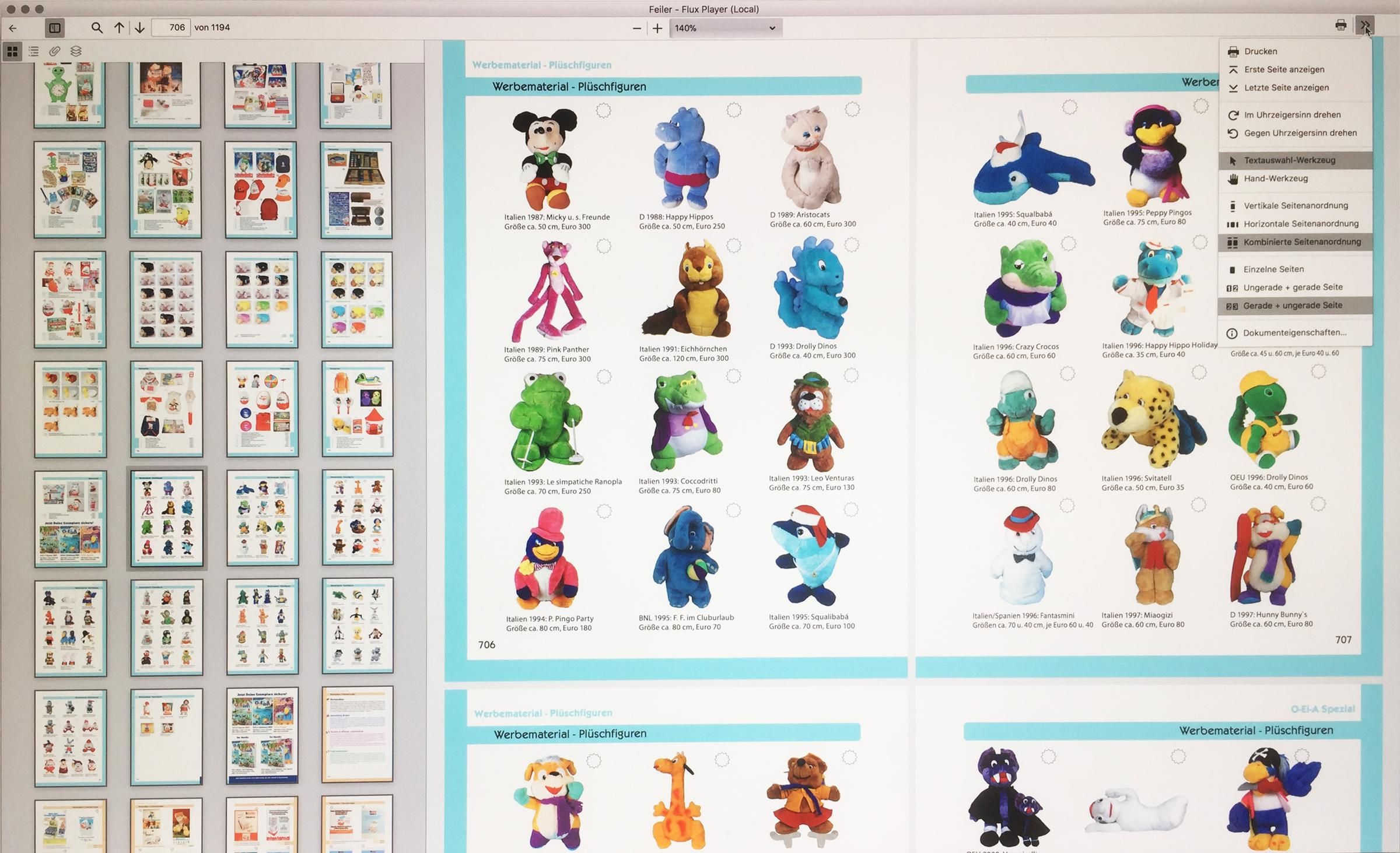1400x853 pixels.
Task: Go to previous page arrow
Action: point(119,27)
